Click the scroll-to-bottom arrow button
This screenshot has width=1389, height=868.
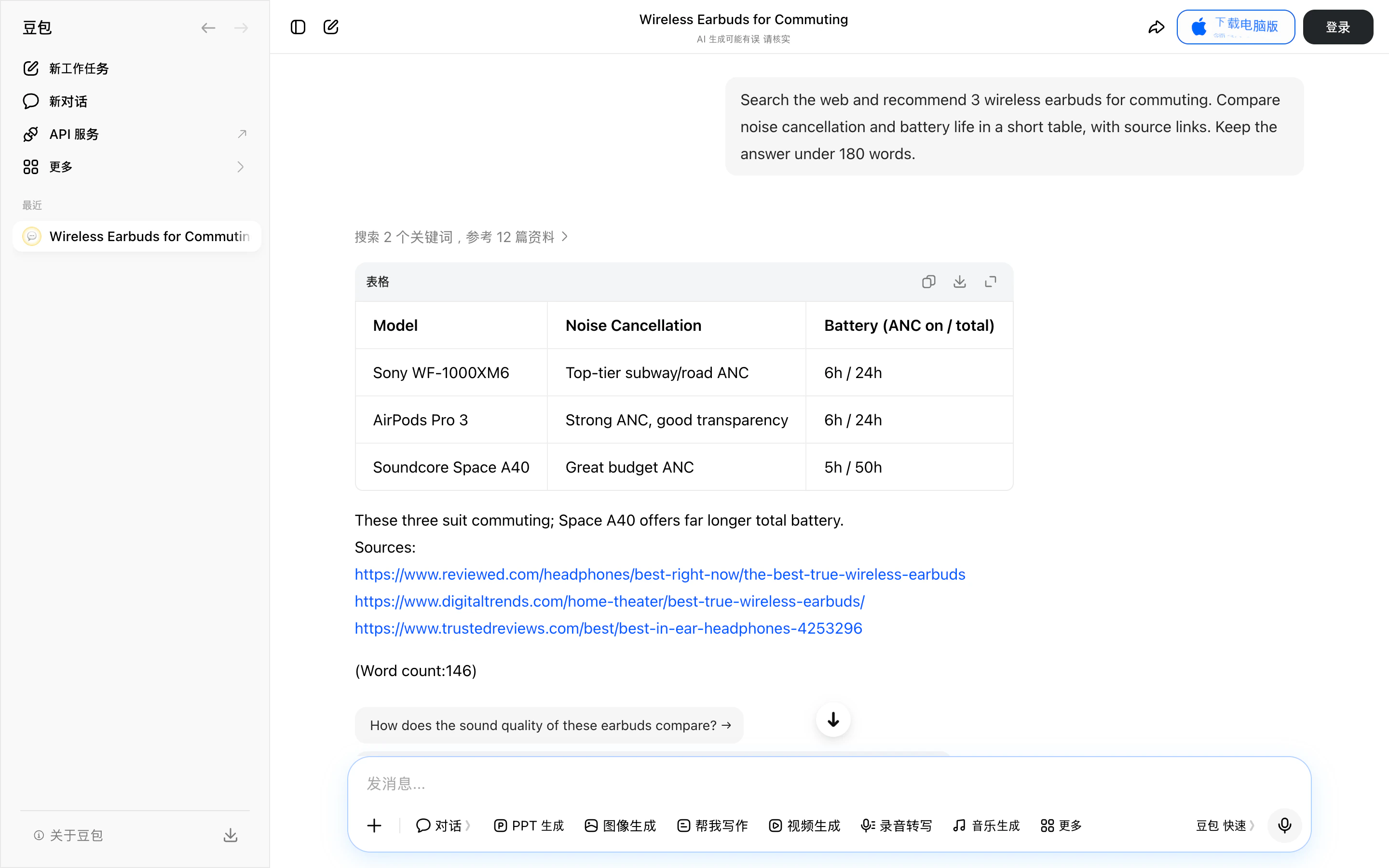(833, 719)
